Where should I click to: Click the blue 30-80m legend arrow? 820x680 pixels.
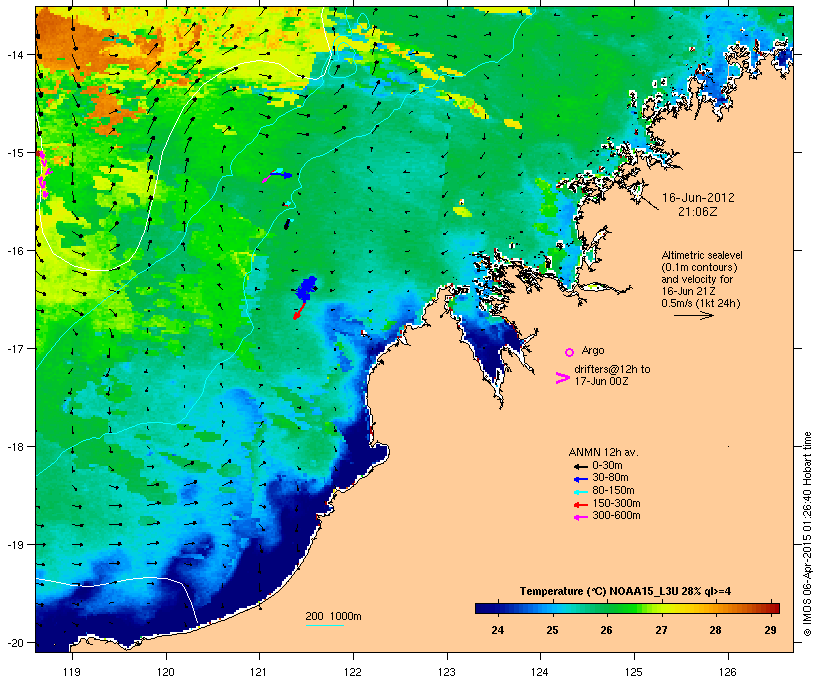pos(580,479)
